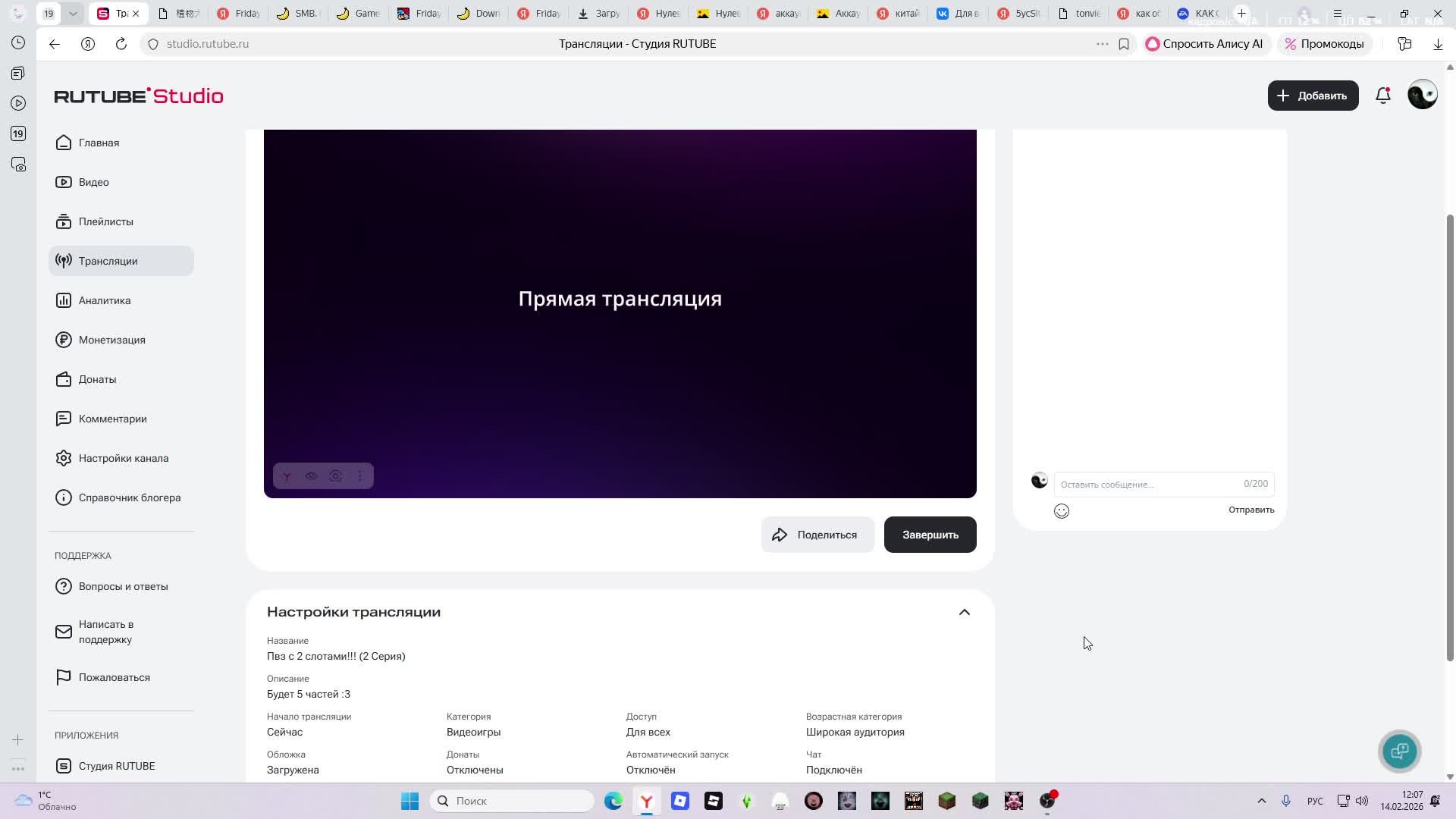The image size is (1456, 819).
Task: Open the browser hamburger menu
Action: pyautogui.click(x=1338, y=13)
